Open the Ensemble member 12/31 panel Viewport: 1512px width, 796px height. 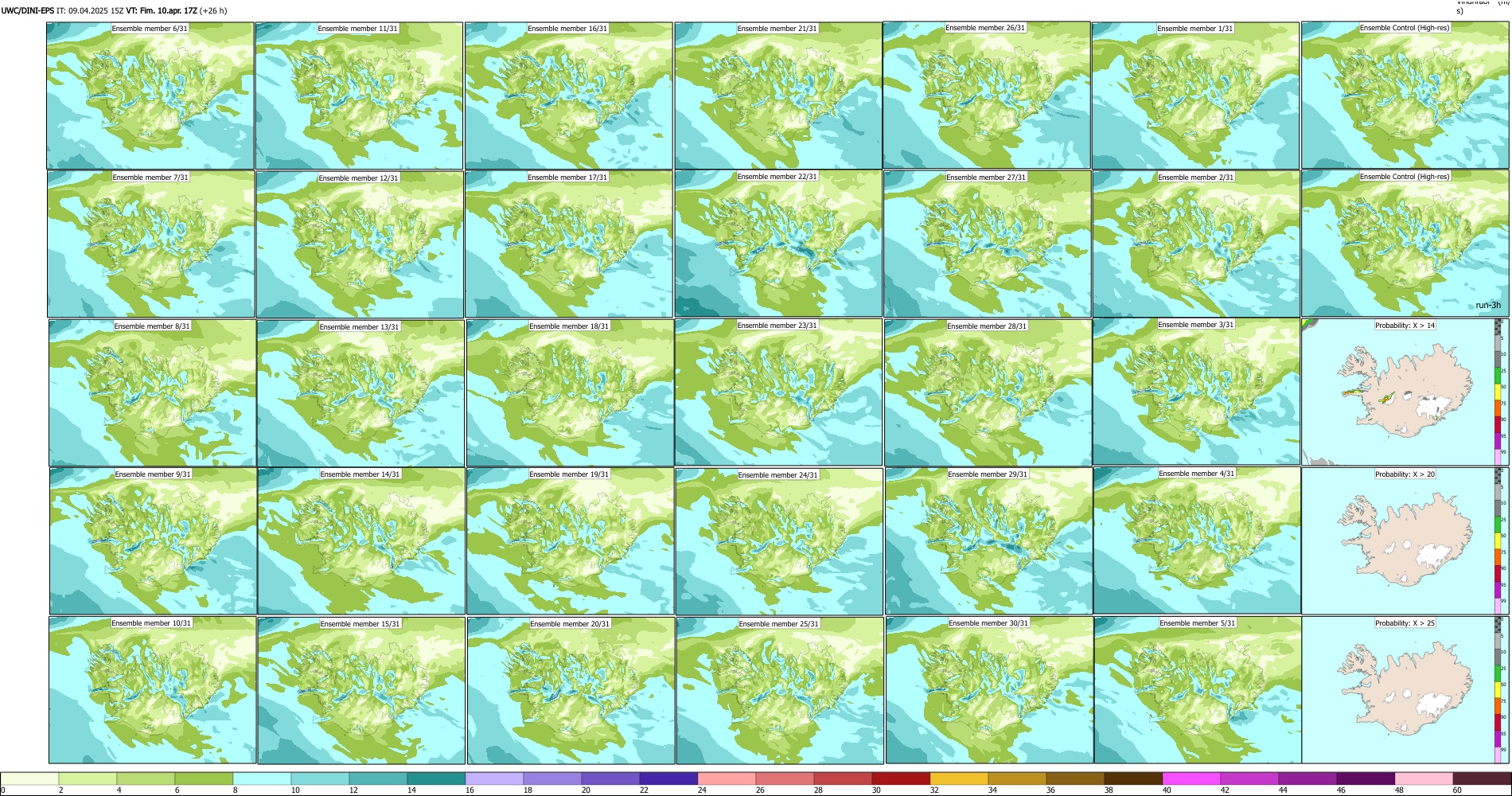(x=360, y=244)
